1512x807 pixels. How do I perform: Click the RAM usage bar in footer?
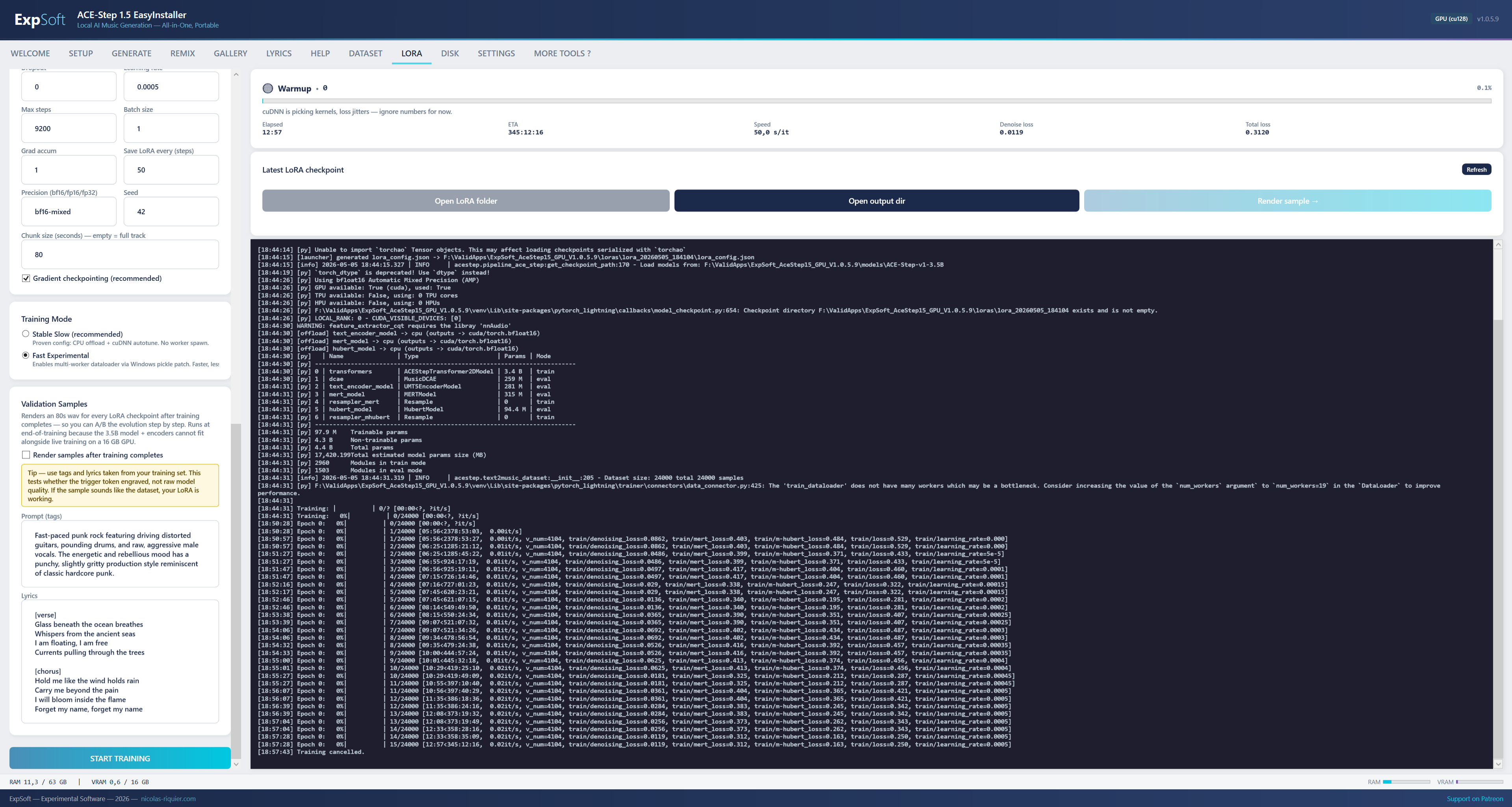pos(1406,782)
